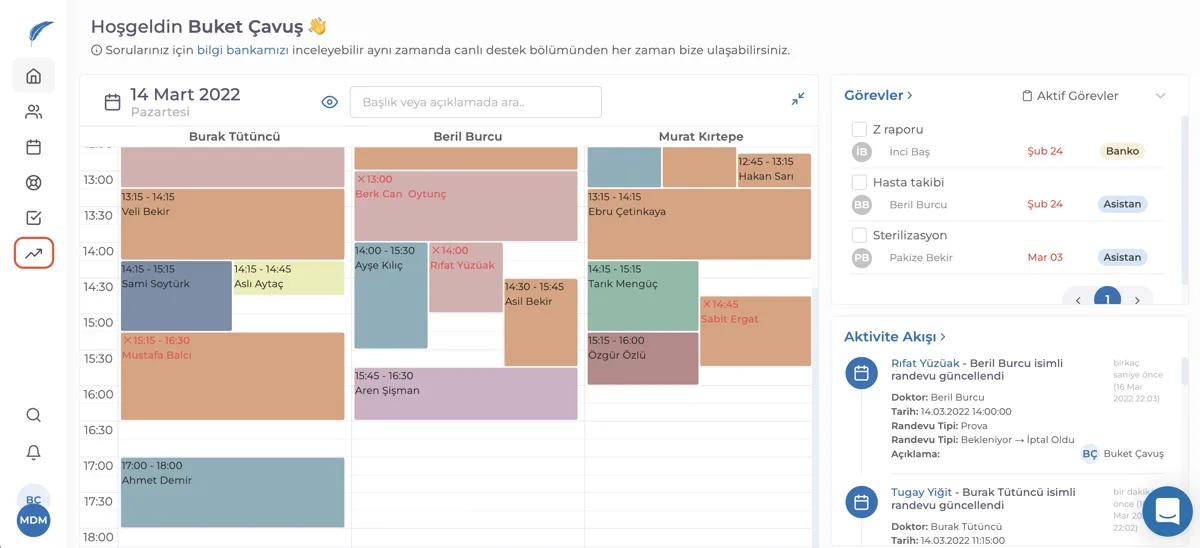The image size is (1200, 548).
Task: Check the Z raporu task checkbox
Action: coord(859,129)
